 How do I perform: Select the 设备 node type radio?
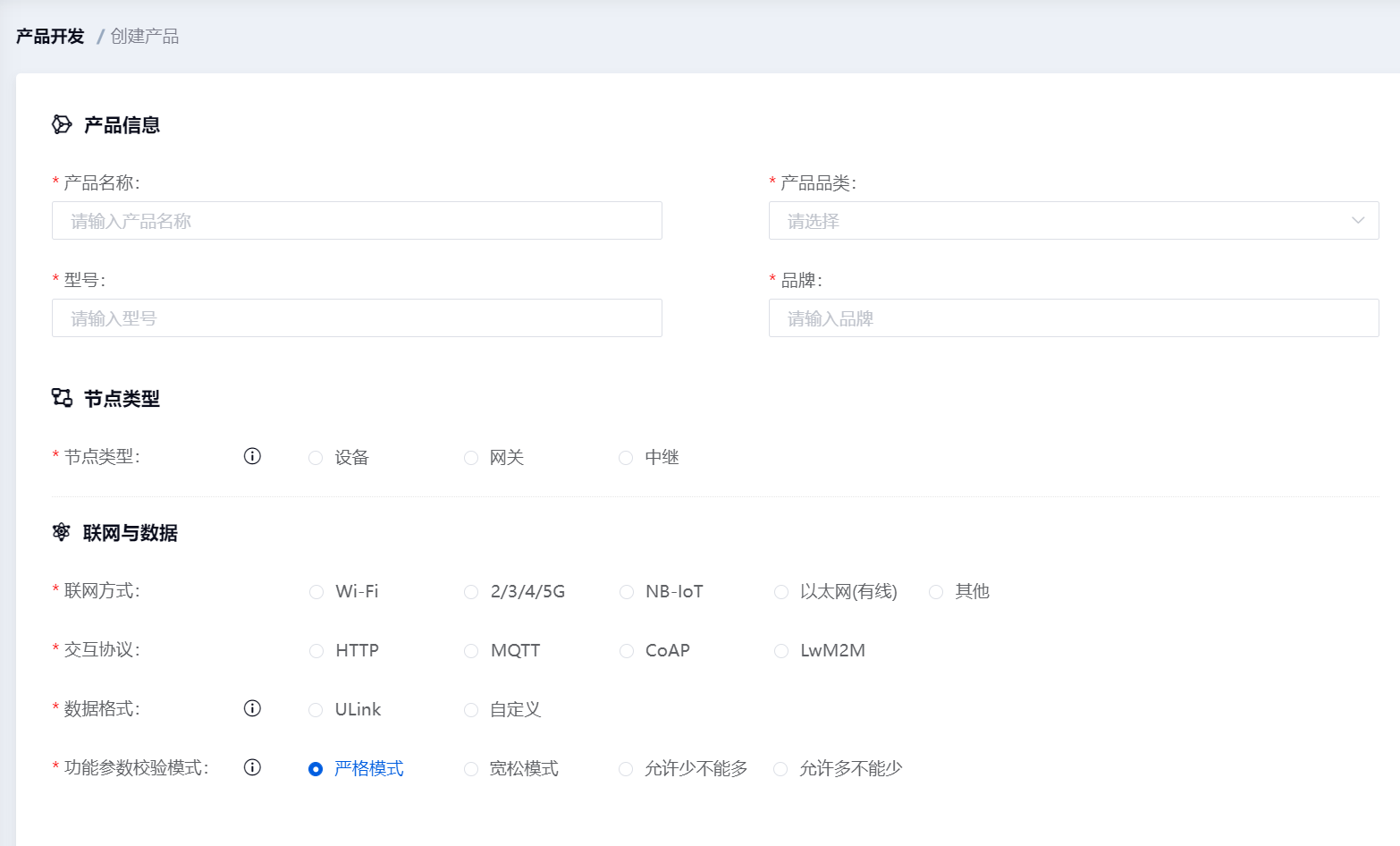tap(316, 458)
